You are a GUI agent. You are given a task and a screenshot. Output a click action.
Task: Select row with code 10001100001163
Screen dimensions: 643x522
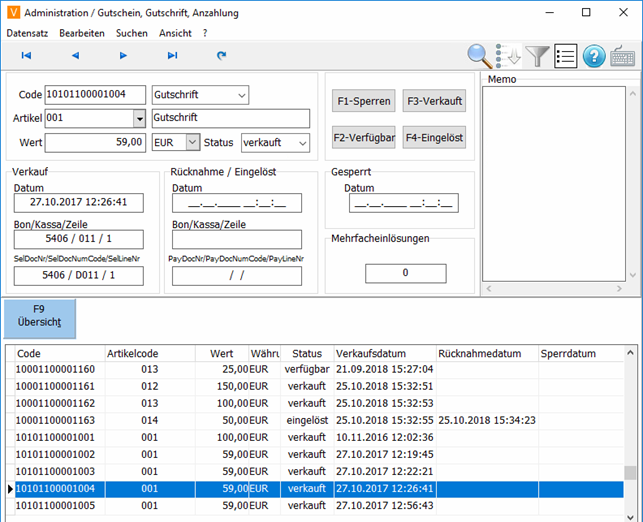pos(56,420)
